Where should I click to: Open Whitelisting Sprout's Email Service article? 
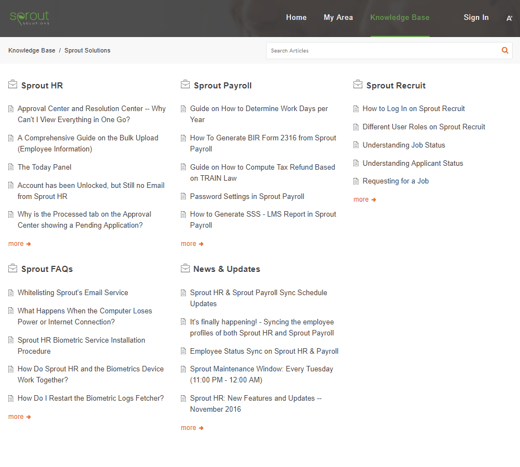(73, 293)
